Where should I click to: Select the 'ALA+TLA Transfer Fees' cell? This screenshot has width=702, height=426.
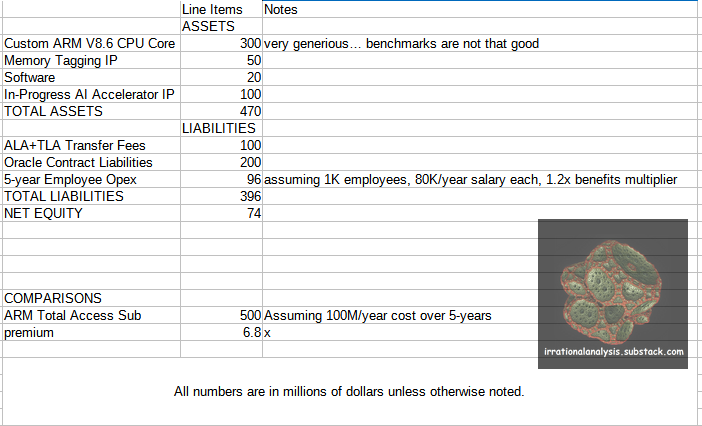coord(91,145)
